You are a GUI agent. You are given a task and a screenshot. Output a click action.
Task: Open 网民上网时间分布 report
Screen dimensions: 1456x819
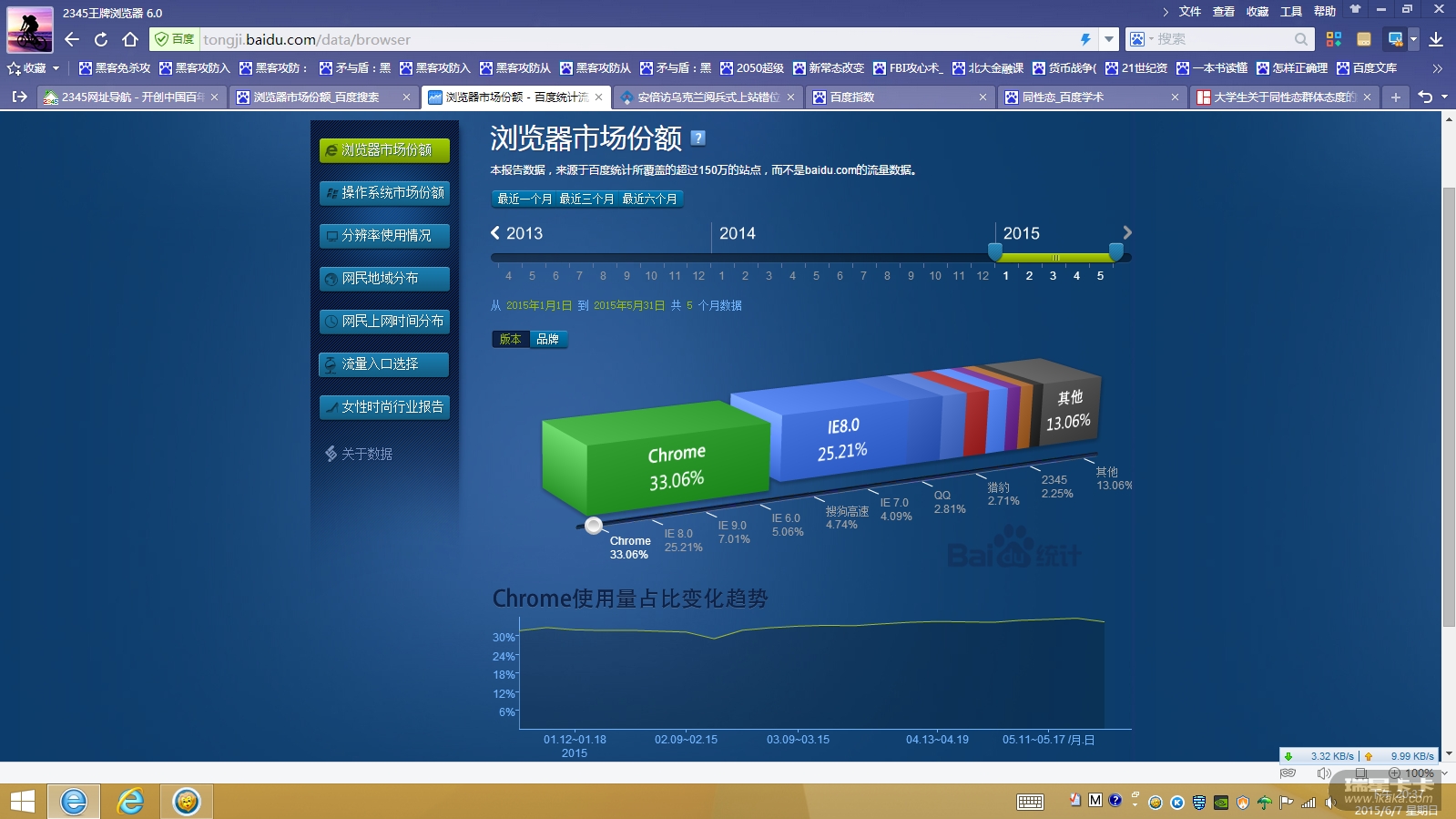click(384, 322)
